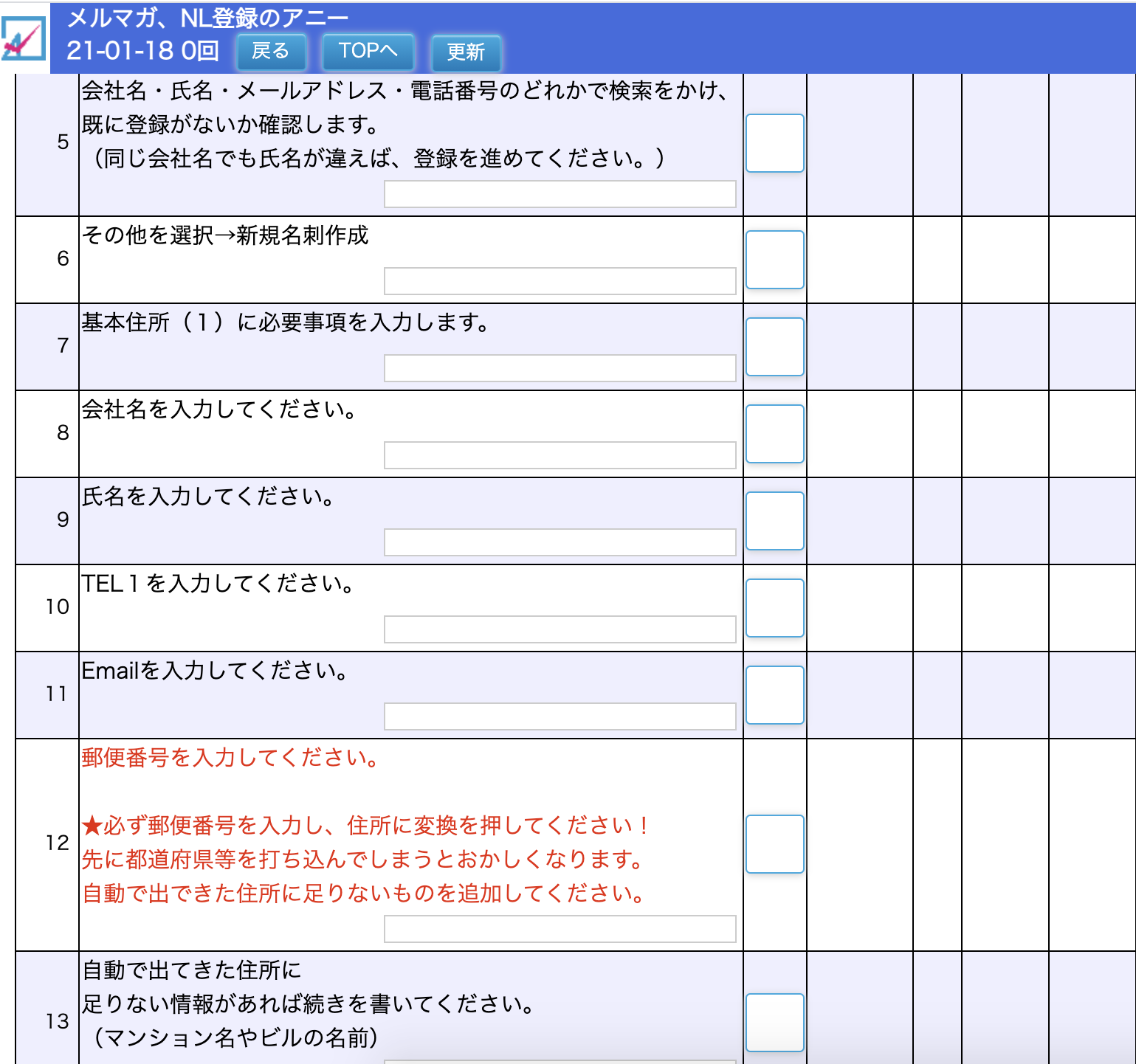Screen dimensions: 1136x1064
Task: Click row number 11
Action: coord(57,694)
